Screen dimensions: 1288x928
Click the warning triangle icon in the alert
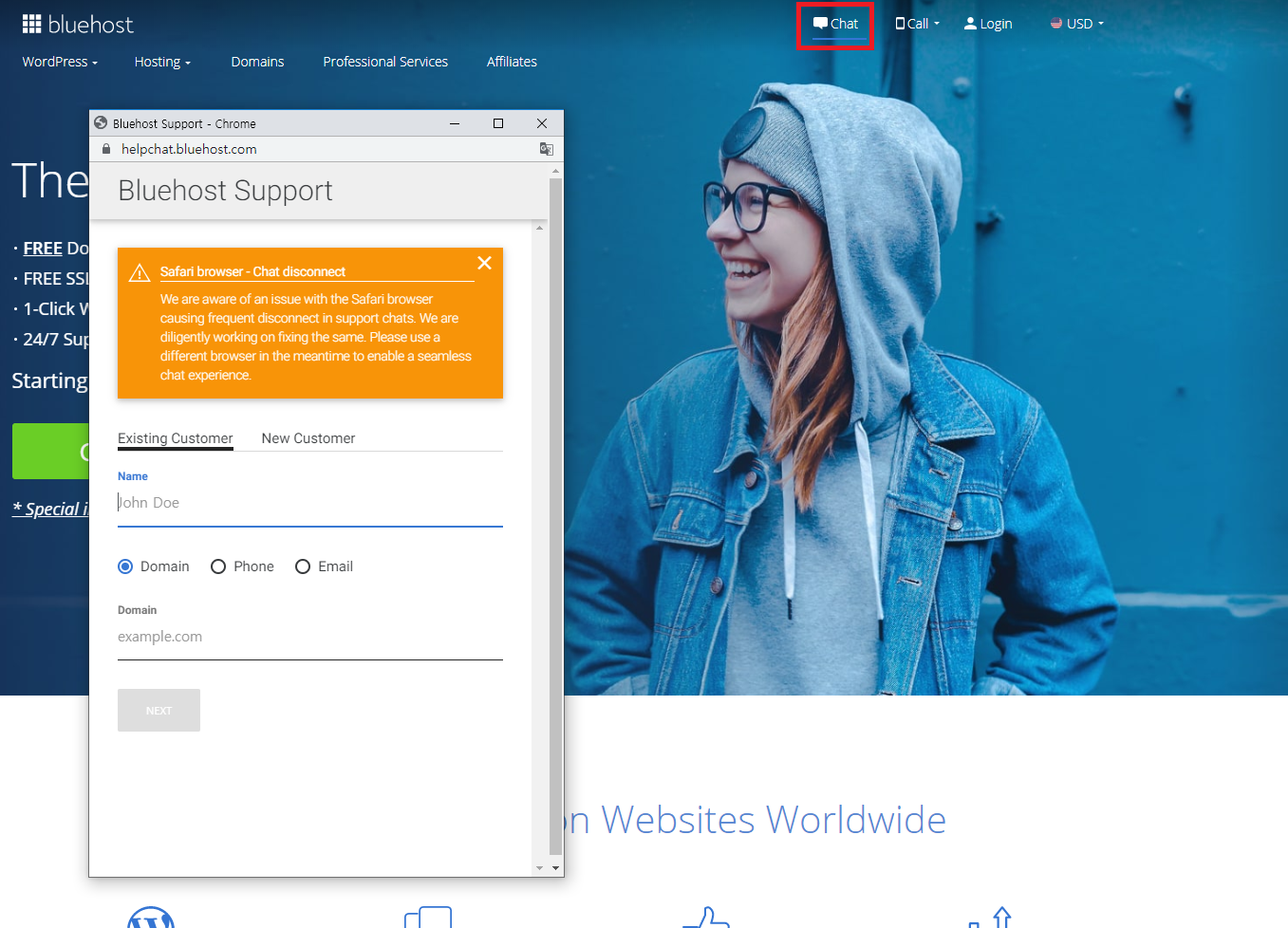pos(140,273)
